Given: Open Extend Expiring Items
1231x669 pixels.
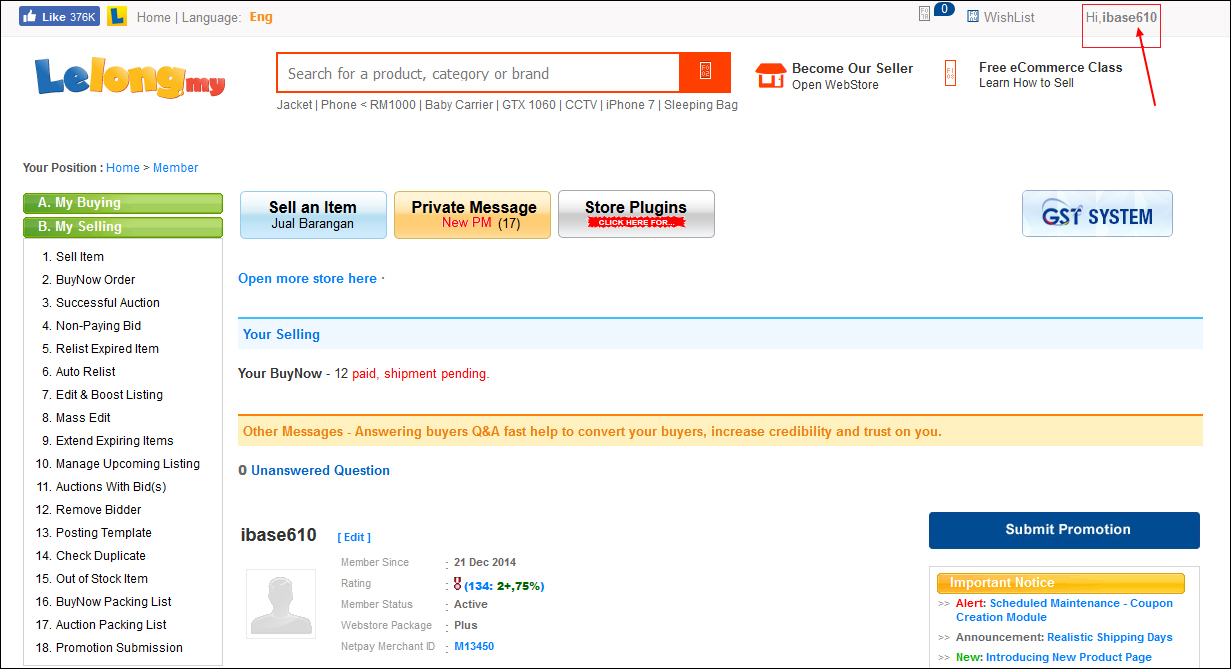Looking at the screenshot, I should [x=115, y=441].
